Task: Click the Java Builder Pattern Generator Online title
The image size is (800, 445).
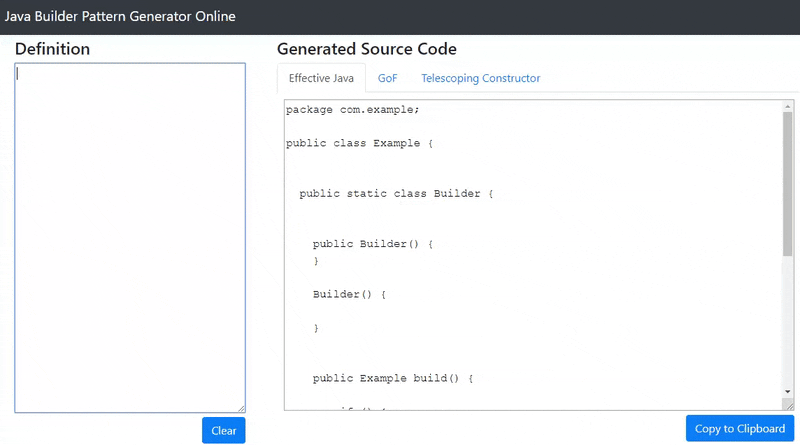Action: point(120,16)
